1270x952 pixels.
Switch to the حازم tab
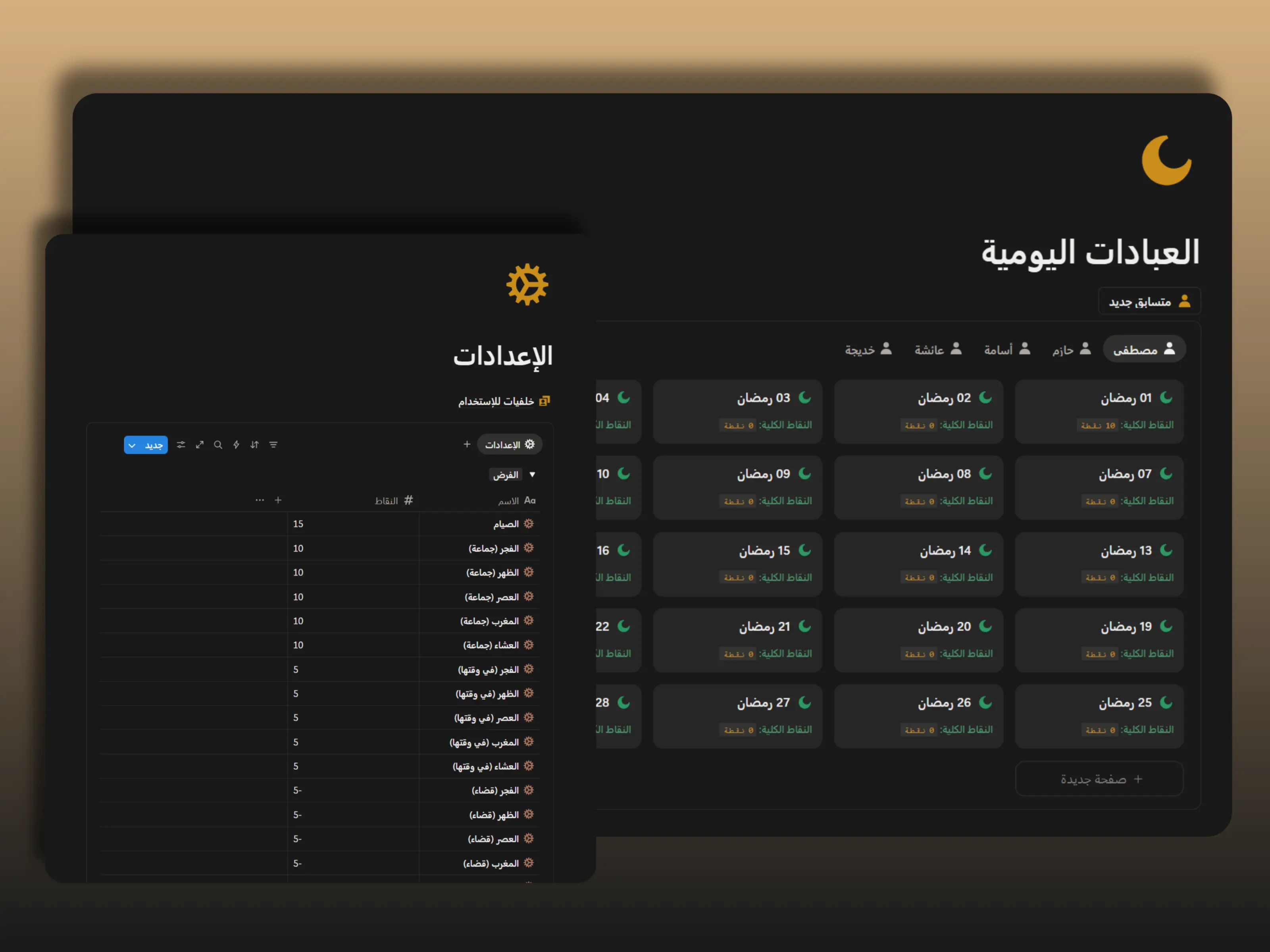(x=1069, y=349)
